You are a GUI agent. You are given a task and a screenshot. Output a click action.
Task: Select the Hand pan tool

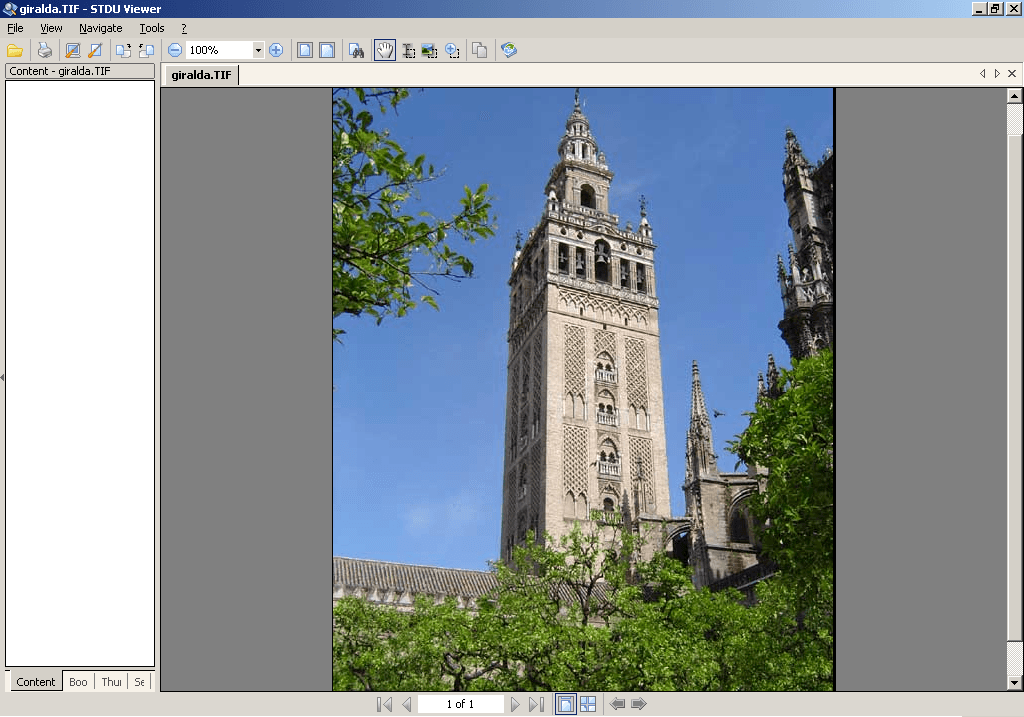385,50
